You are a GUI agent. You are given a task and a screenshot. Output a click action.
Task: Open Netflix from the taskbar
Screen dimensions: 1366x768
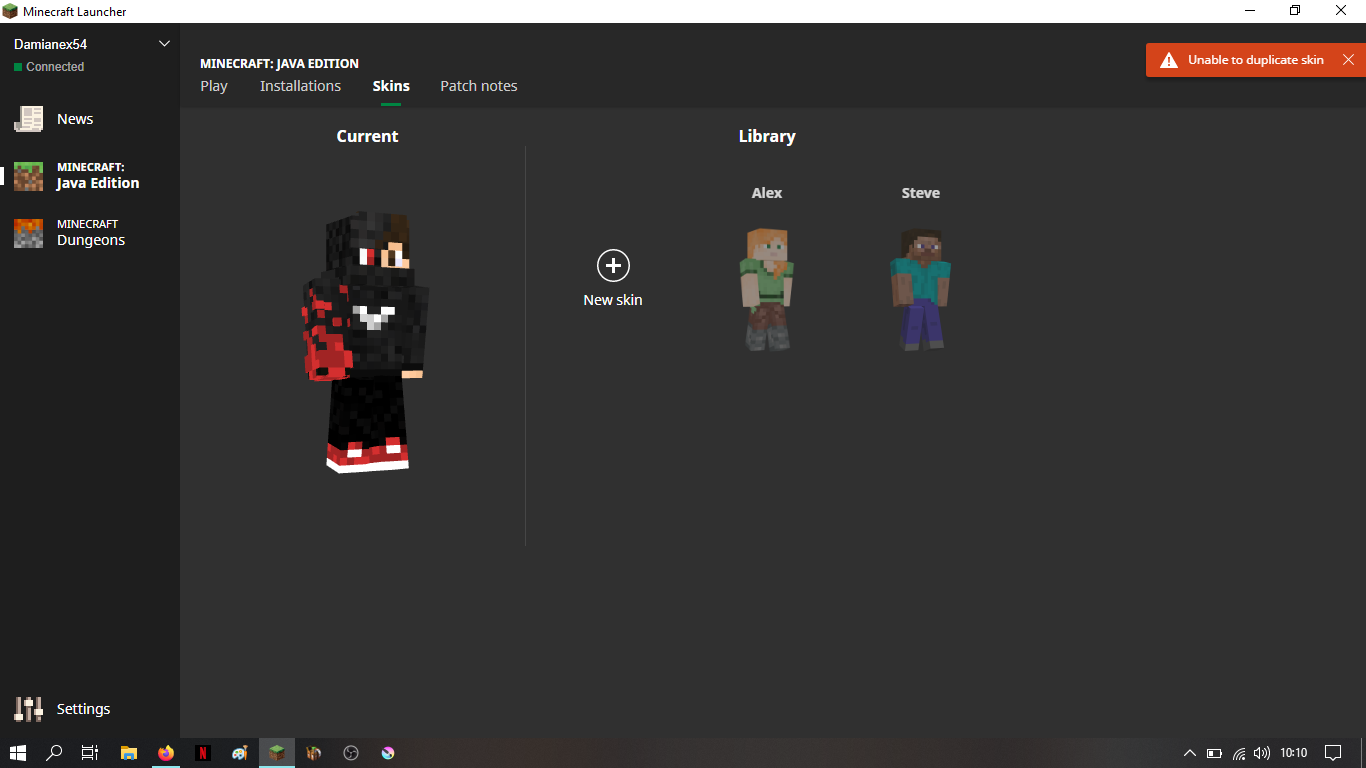click(203, 753)
